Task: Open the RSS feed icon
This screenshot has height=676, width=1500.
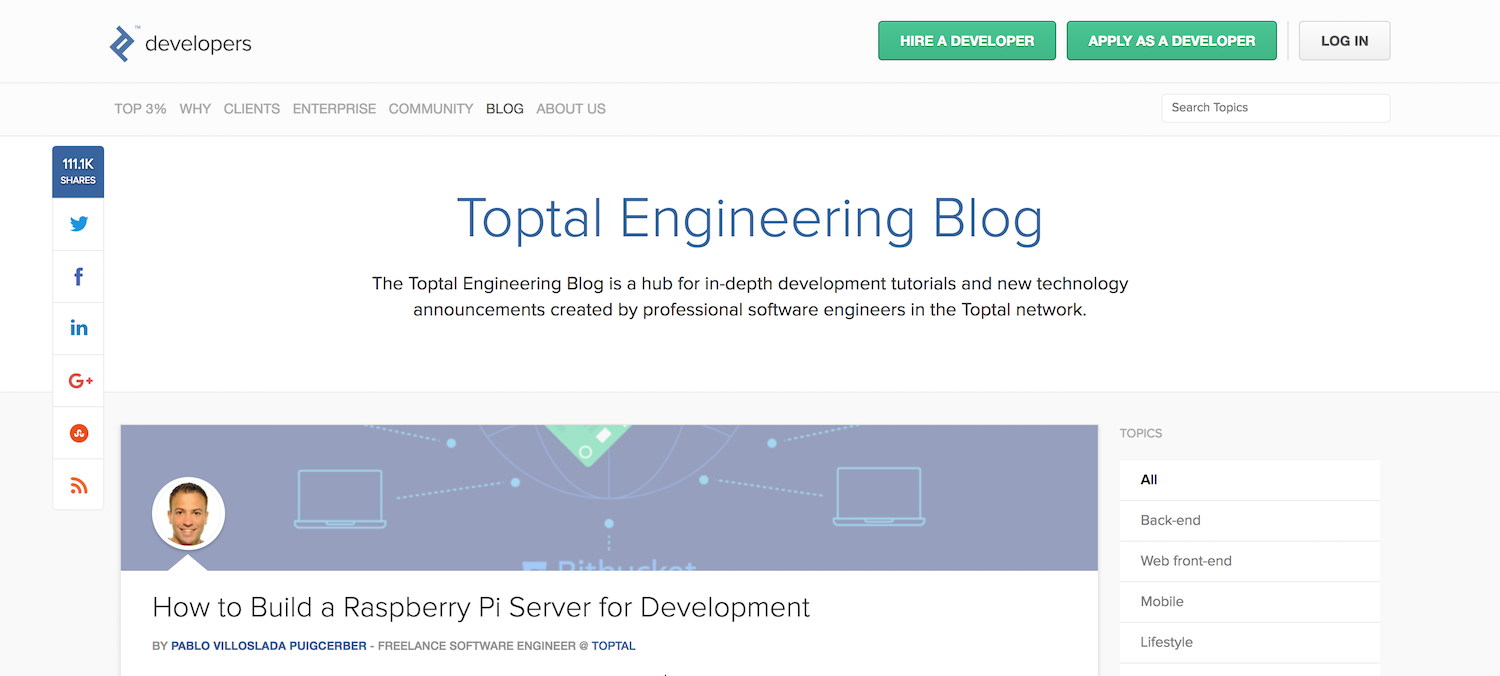Action: click(x=78, y=485)
